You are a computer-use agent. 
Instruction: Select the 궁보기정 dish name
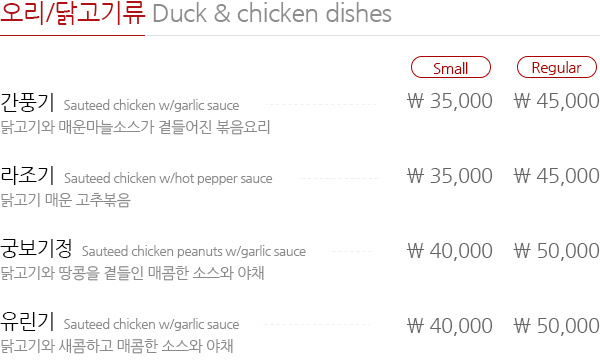tap(36, 248)
